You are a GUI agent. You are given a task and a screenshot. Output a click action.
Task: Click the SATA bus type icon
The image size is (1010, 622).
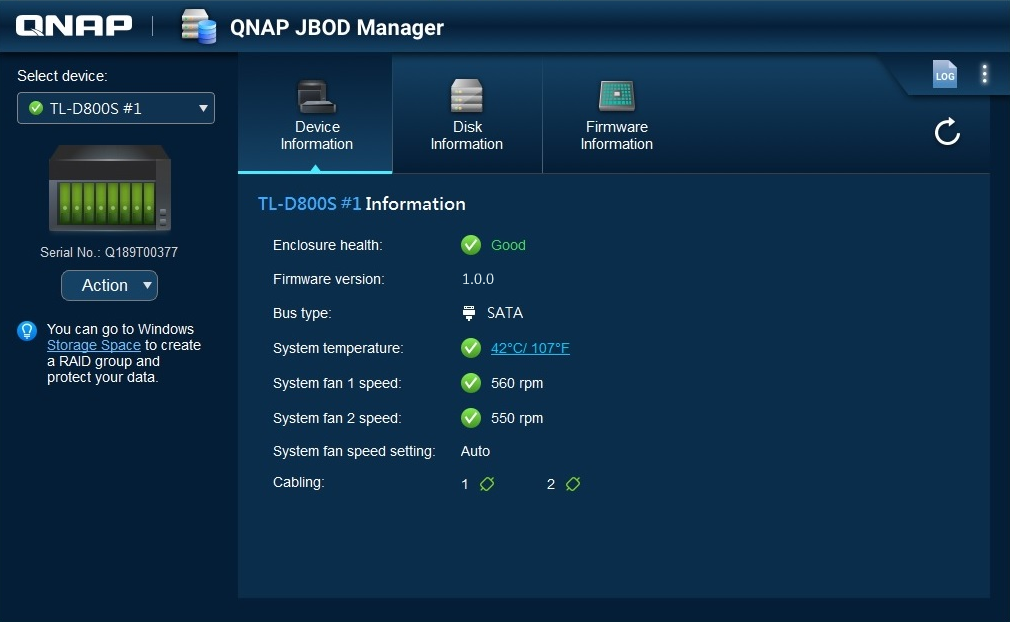469,313
